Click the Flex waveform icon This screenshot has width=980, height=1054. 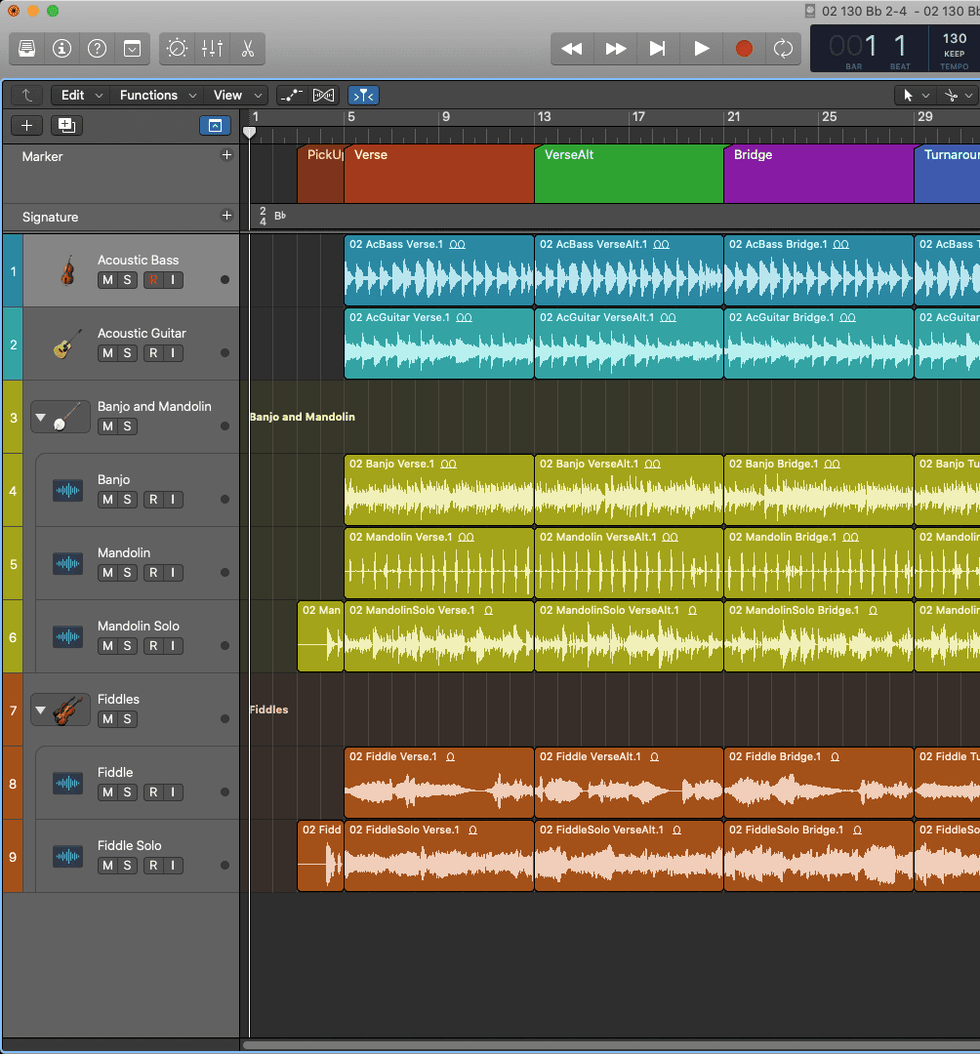click(x=324, y=95)
